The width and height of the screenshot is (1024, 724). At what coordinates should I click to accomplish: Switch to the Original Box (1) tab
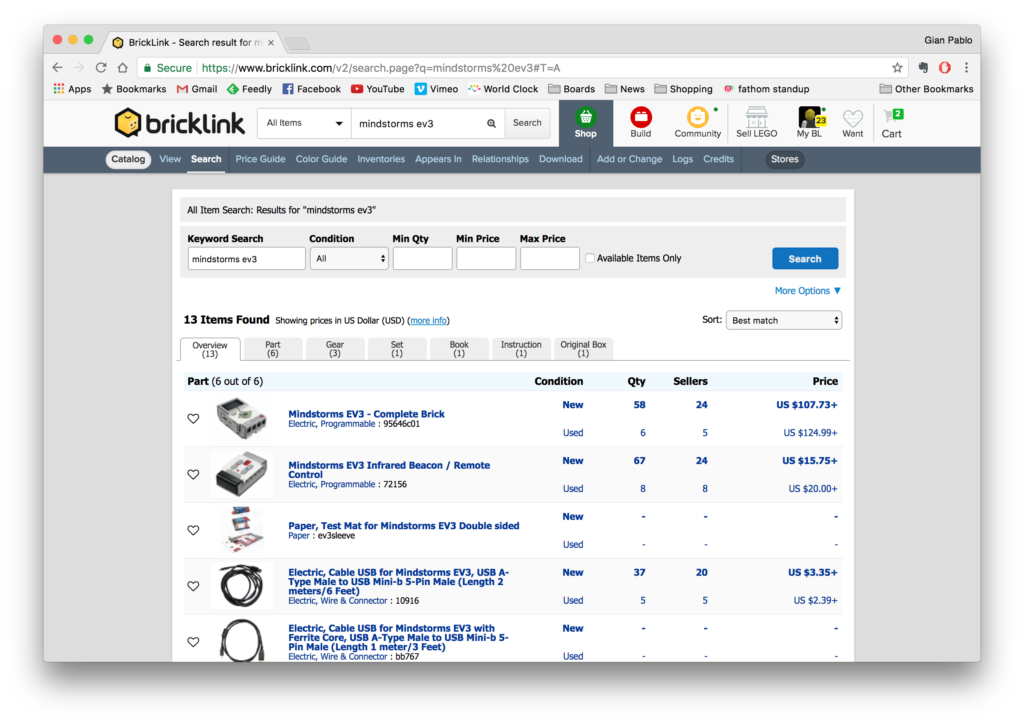(583, 349)
